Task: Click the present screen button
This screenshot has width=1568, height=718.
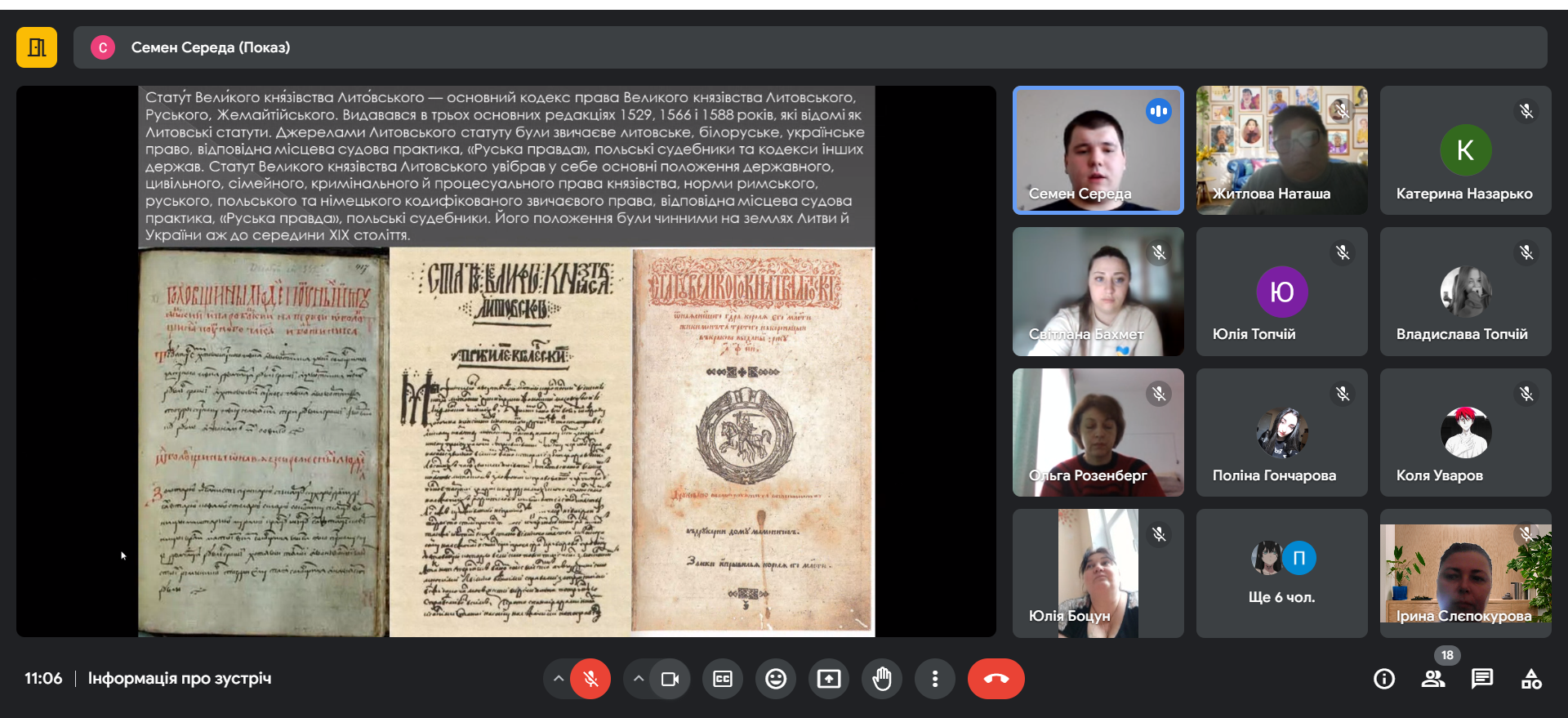Action: (828, 679)
